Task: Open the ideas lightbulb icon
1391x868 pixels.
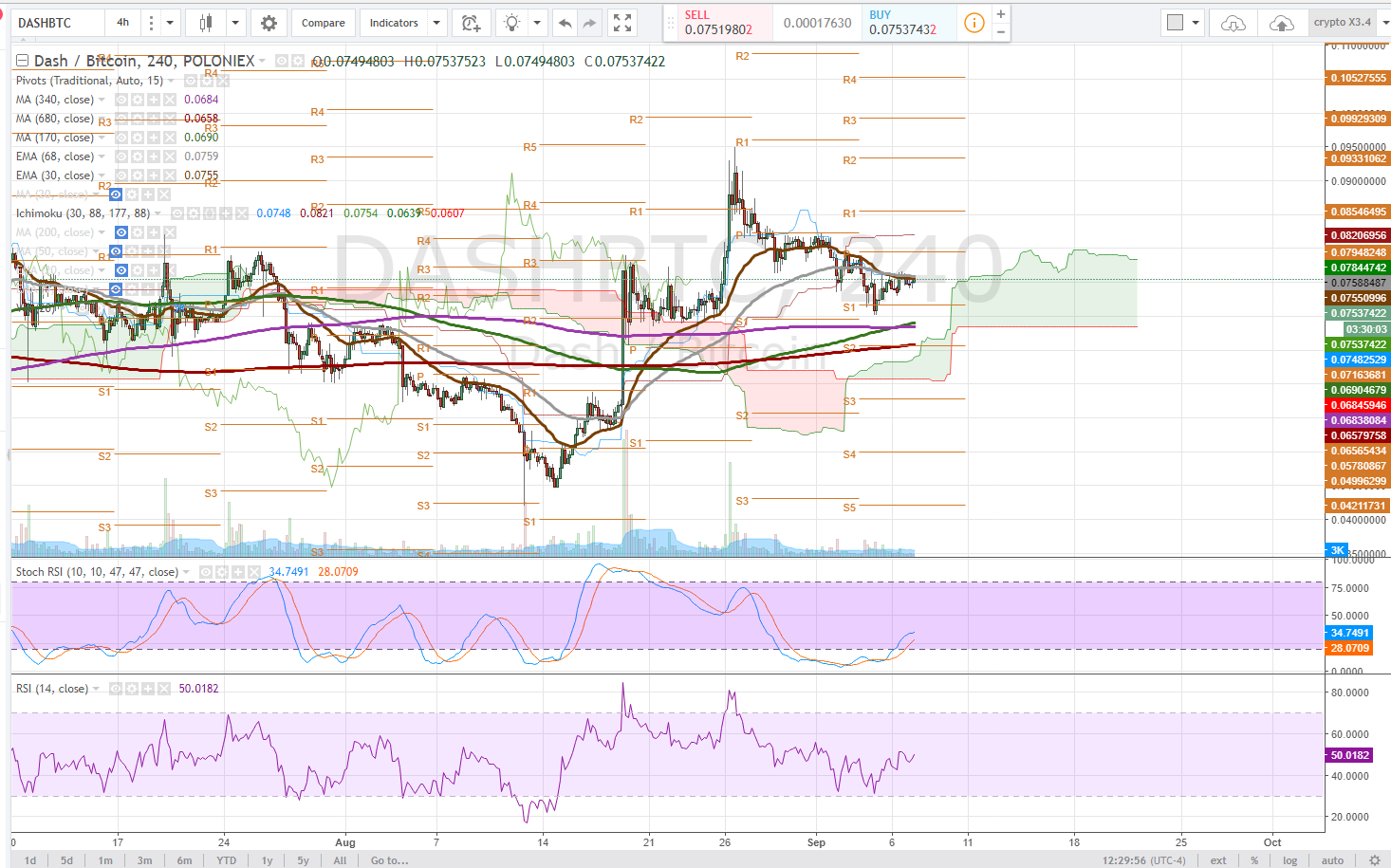Action: click(x=512, y=23)
